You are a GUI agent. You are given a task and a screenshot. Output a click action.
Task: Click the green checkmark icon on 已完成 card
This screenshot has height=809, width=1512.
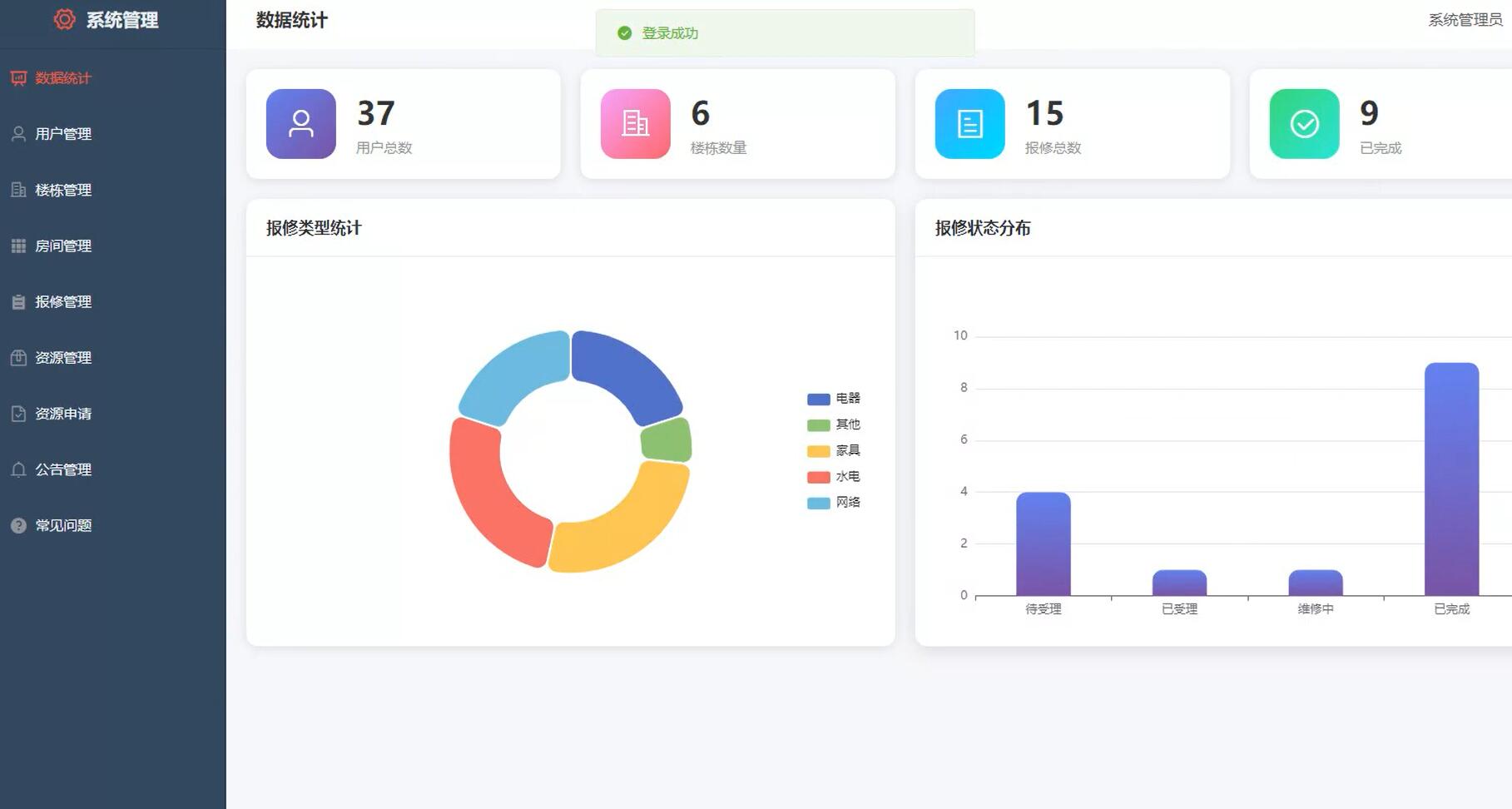tap(1305, 124)
